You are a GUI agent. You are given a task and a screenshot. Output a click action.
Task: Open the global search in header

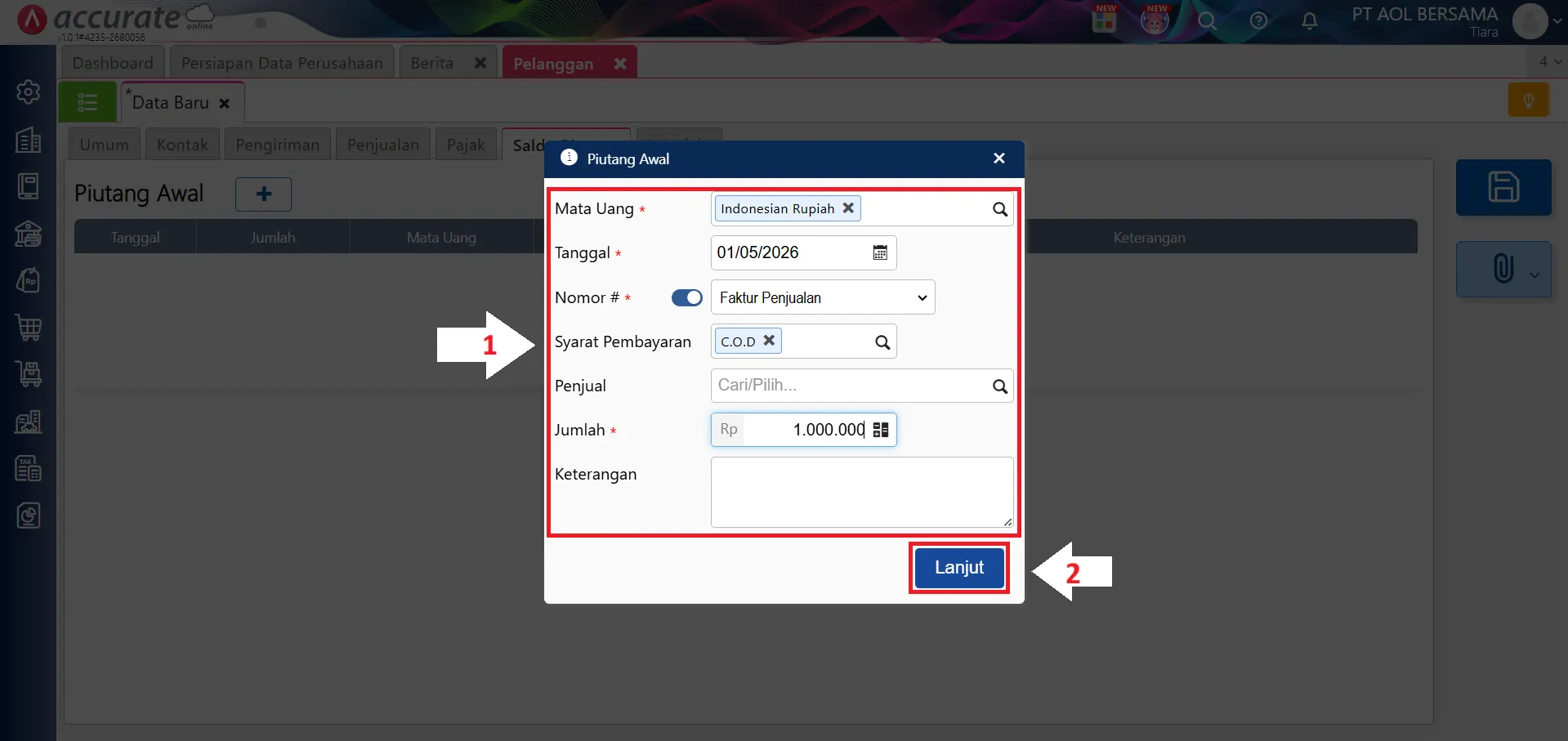(x=1207, y=20)
